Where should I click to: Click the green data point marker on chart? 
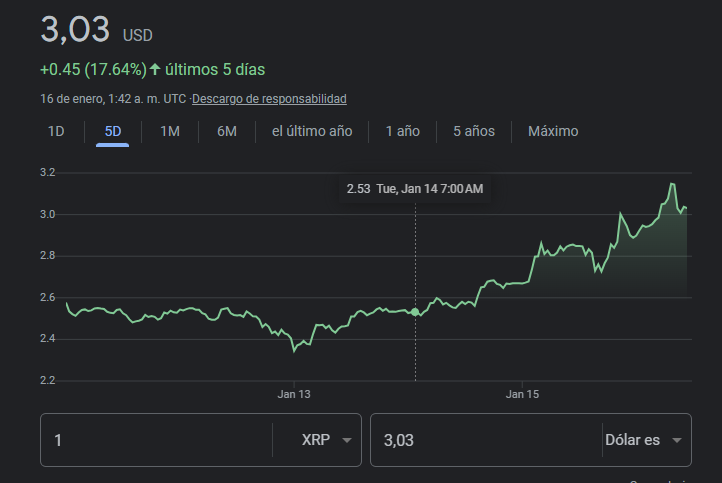point(415,312)
